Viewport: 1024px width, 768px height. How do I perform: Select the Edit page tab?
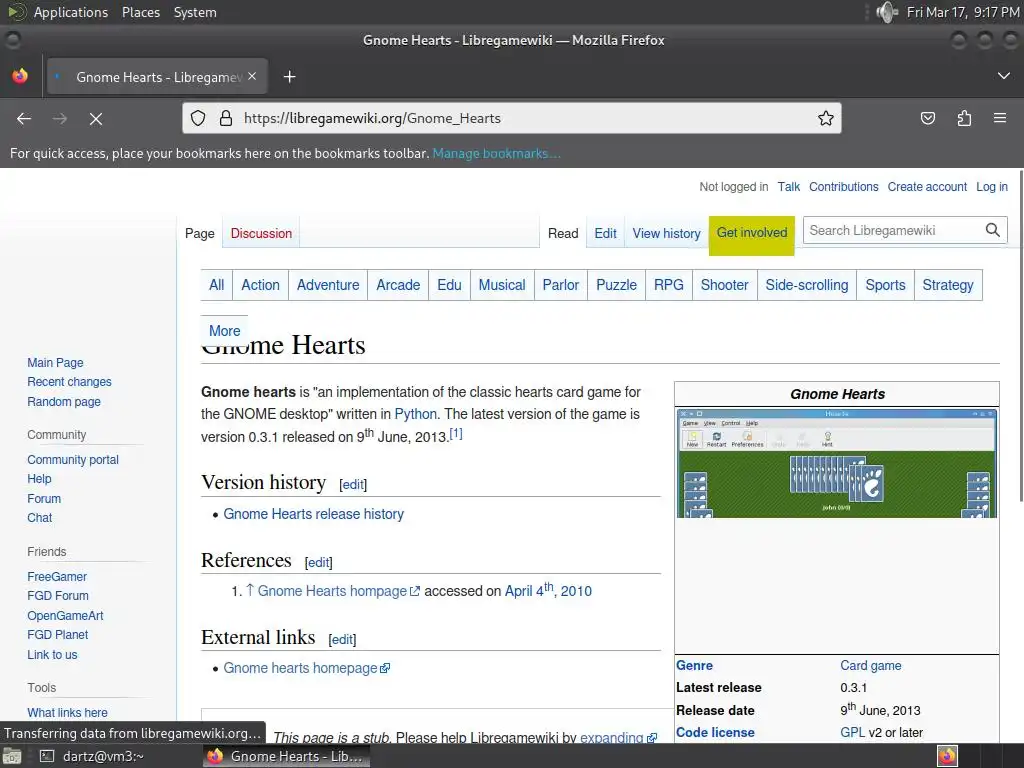[605, 233]
